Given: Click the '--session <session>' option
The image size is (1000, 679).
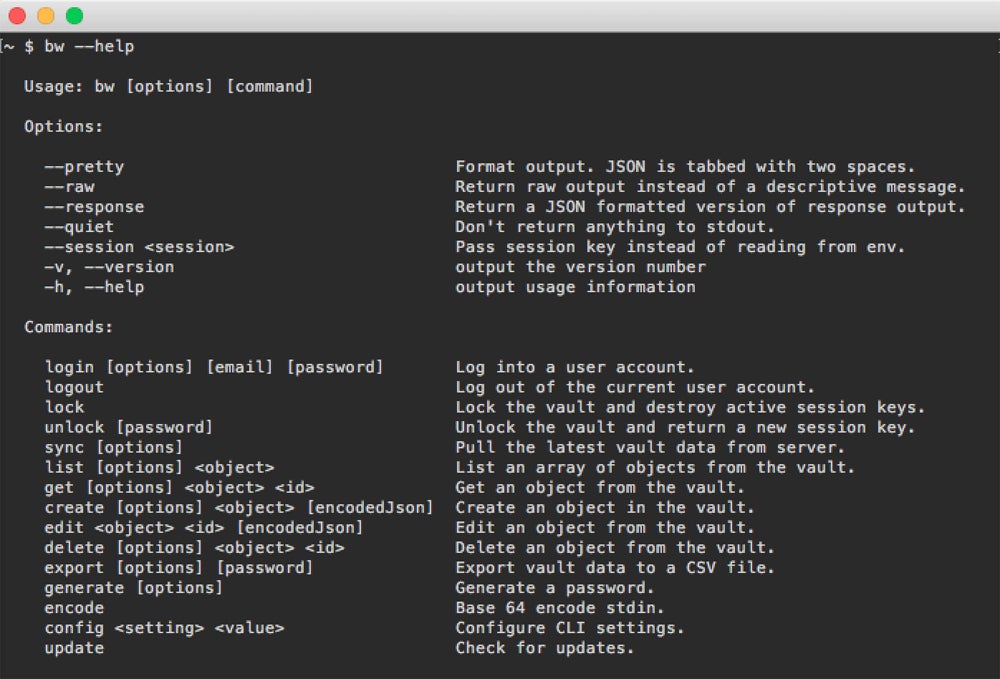Looking at the screenshot, I should point(139,247).
